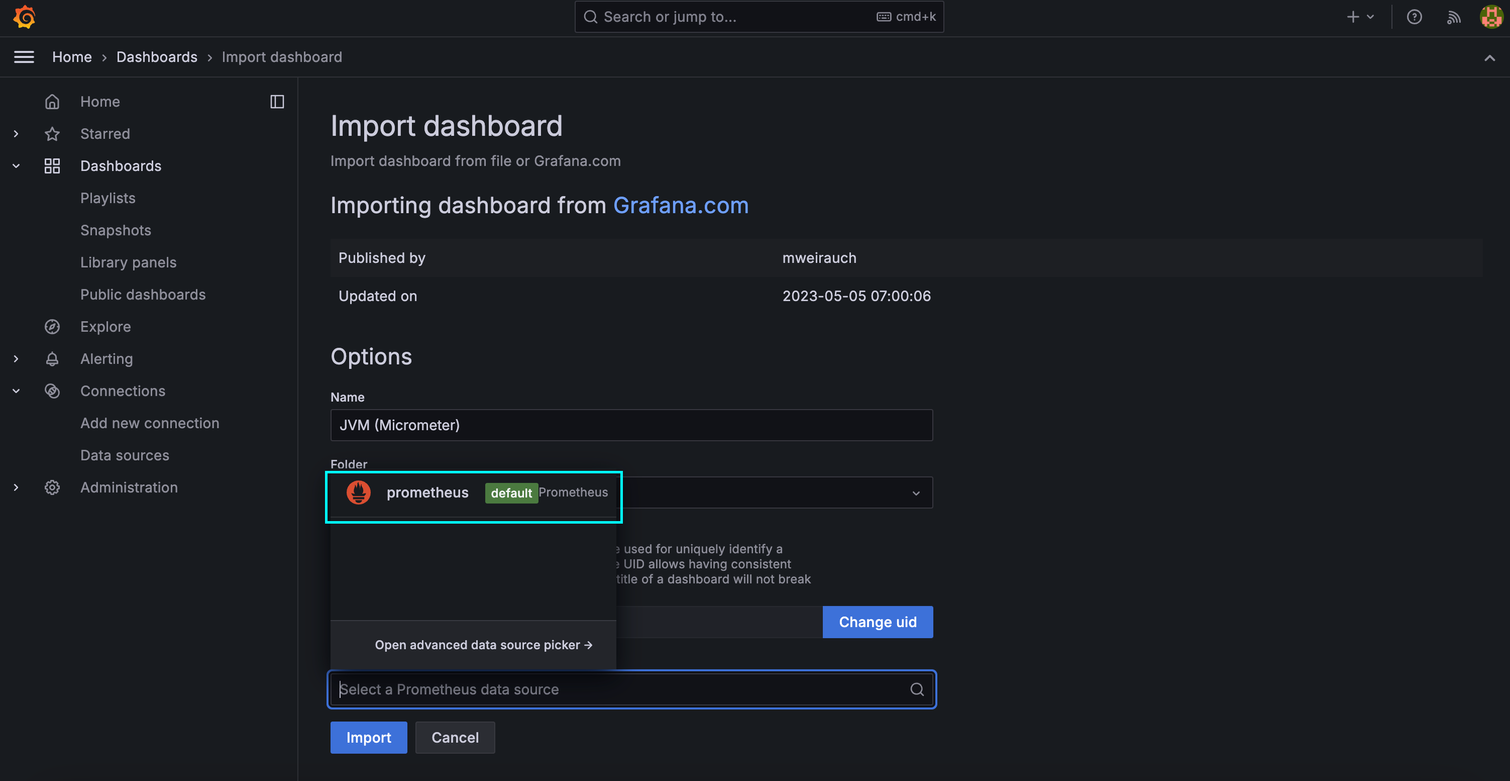Click the Import button

[x=369, y=738]
